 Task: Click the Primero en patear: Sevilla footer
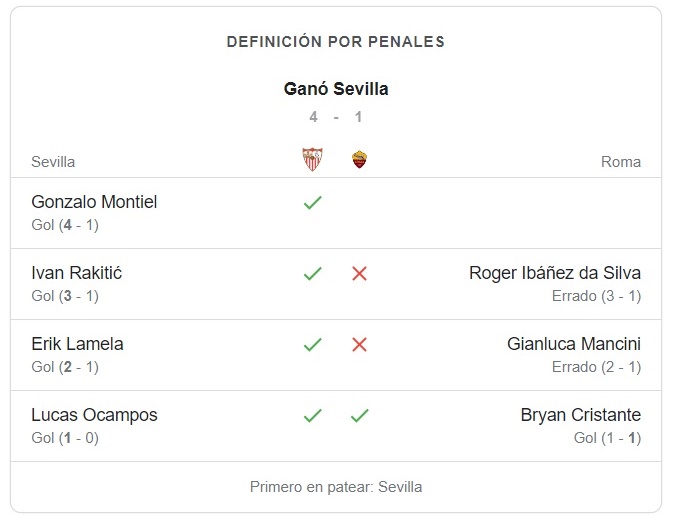pos(336,487)
